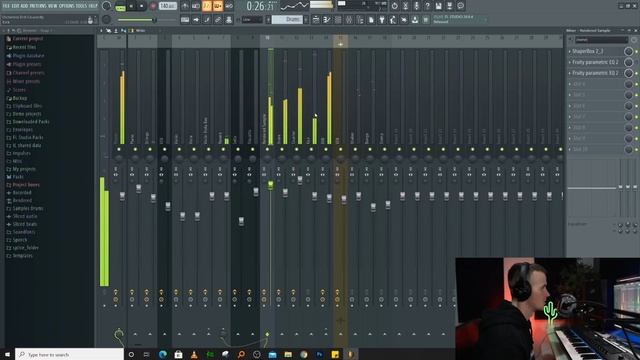Mute the Rendered Sample mixer track LED
The width and height of the screenshot is (640, 360).
tap(267, 149)
